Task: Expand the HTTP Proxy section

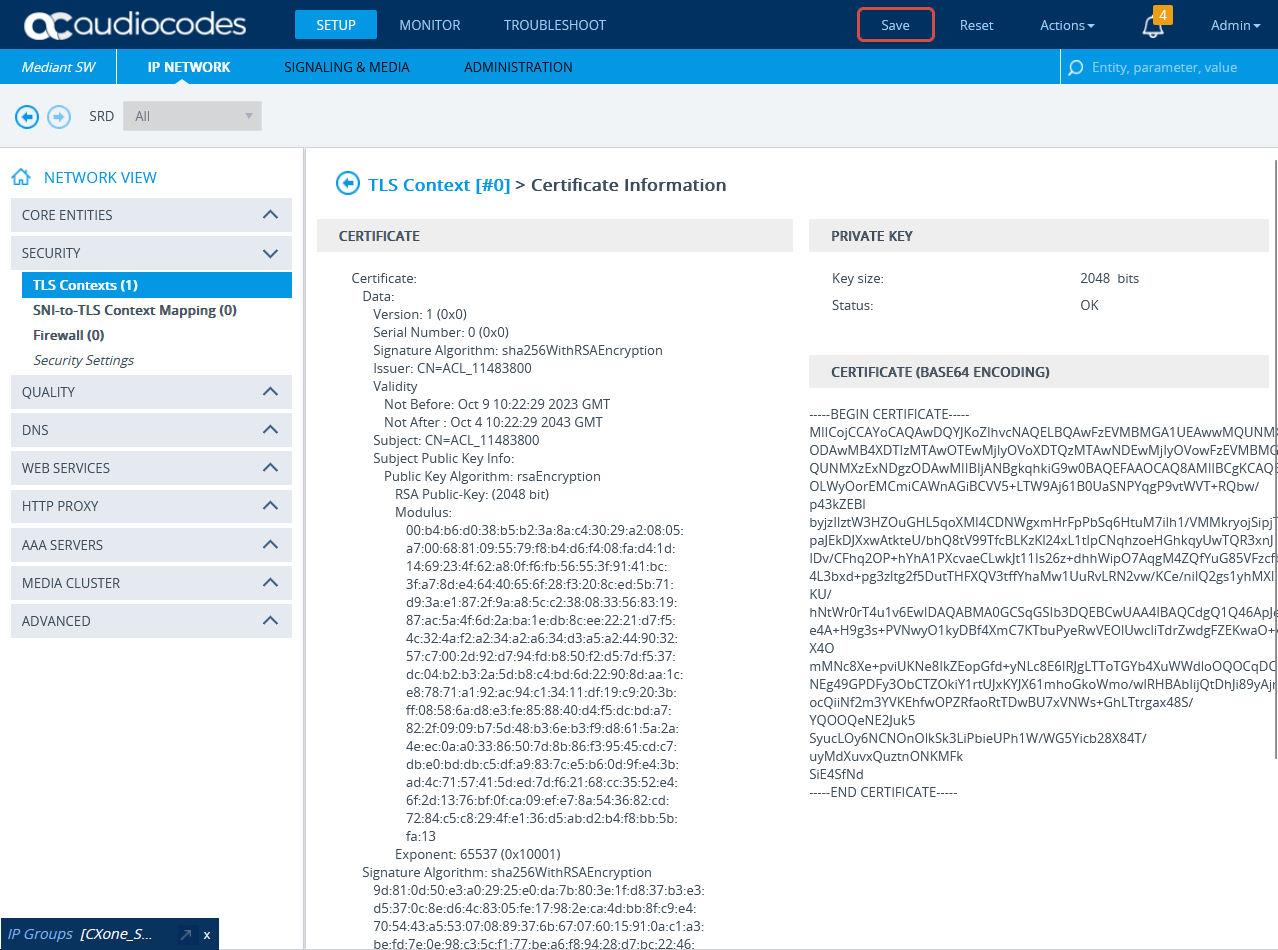Action: coord(151,506)
